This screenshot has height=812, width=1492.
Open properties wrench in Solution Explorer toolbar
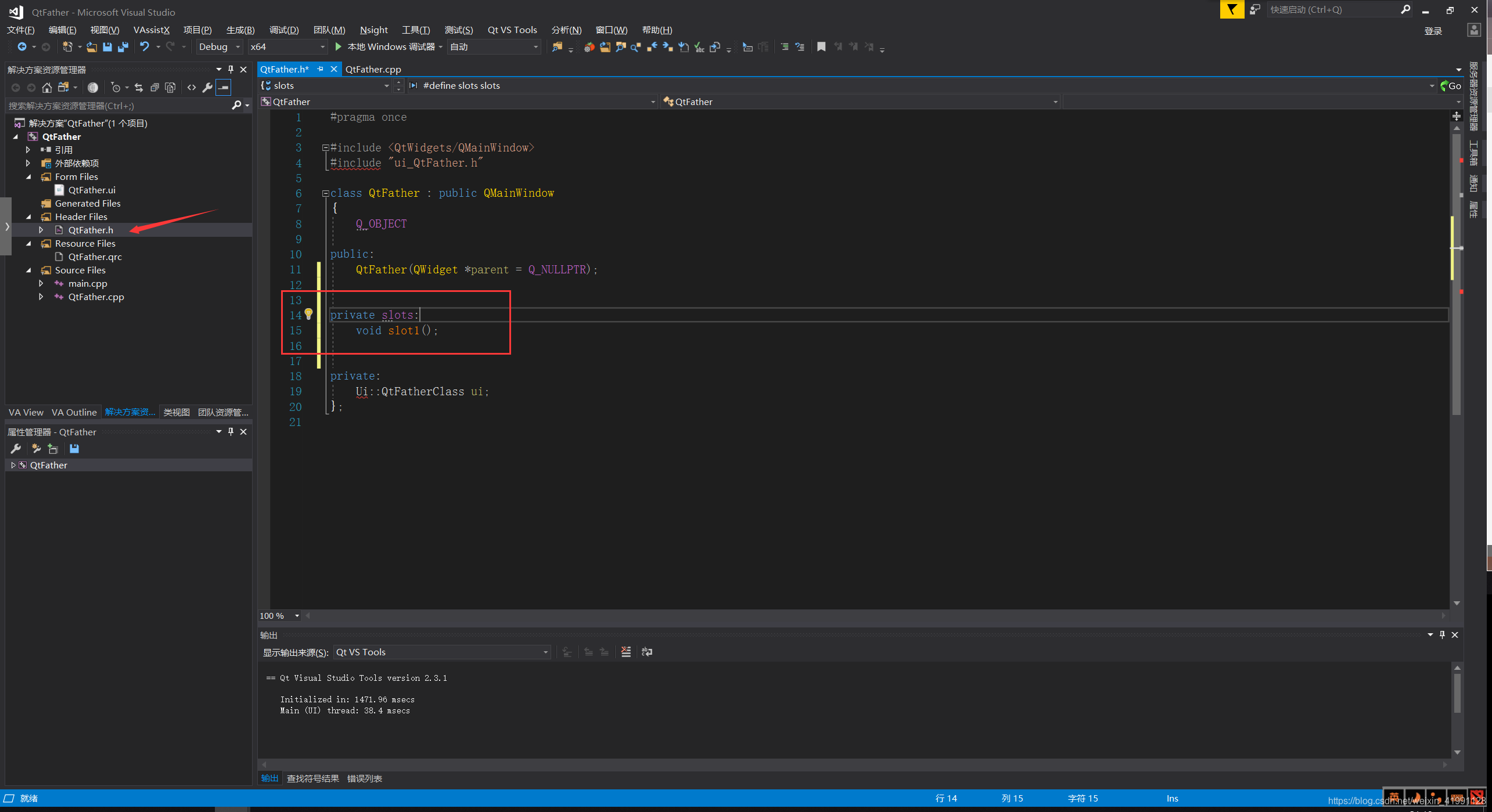(x=207, y=88)
